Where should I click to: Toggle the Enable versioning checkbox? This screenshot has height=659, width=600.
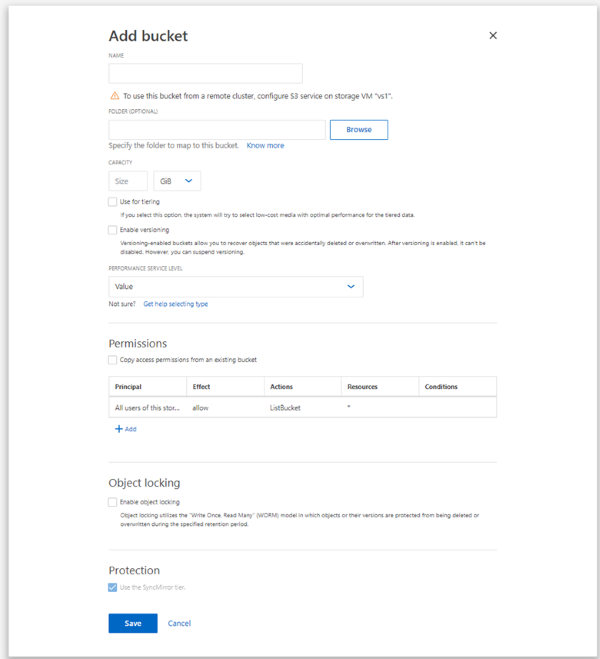pos(113,230)
